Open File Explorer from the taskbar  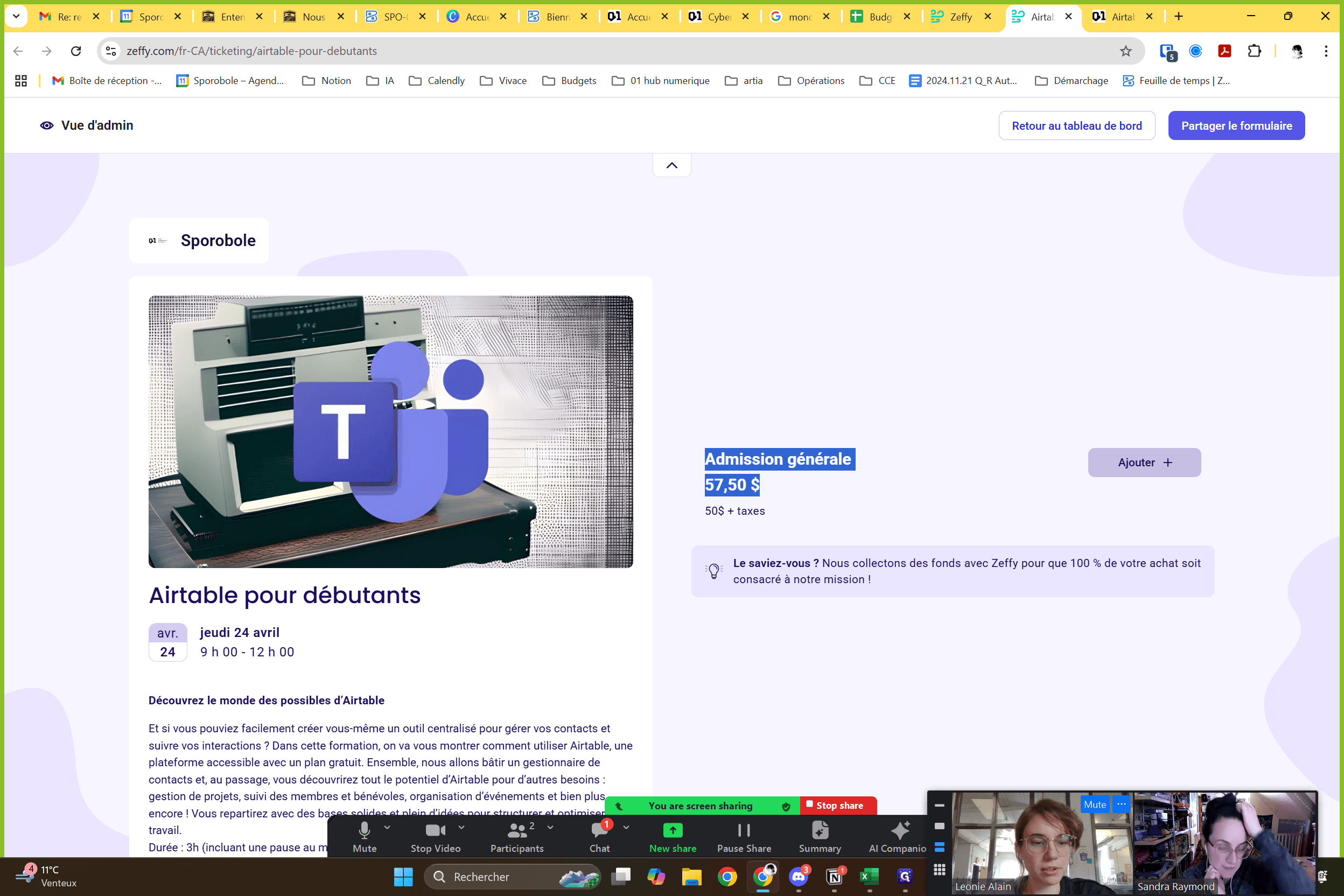pyautogui.click(x=691, y=877)
